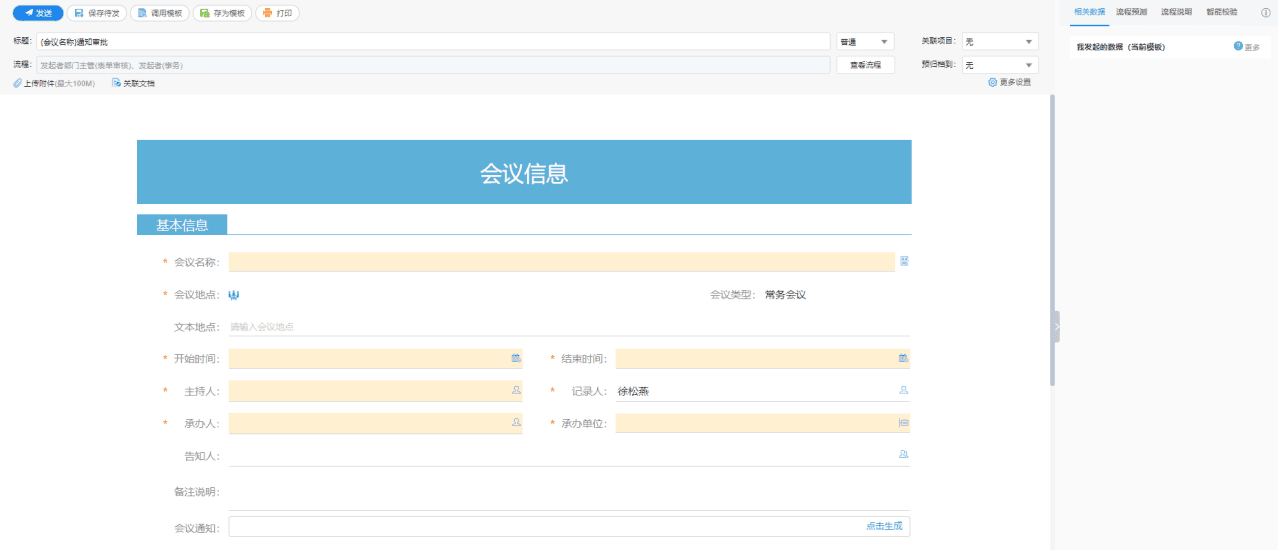Click the 打印 print button
1278x550 pixels.
pos(277,13)
